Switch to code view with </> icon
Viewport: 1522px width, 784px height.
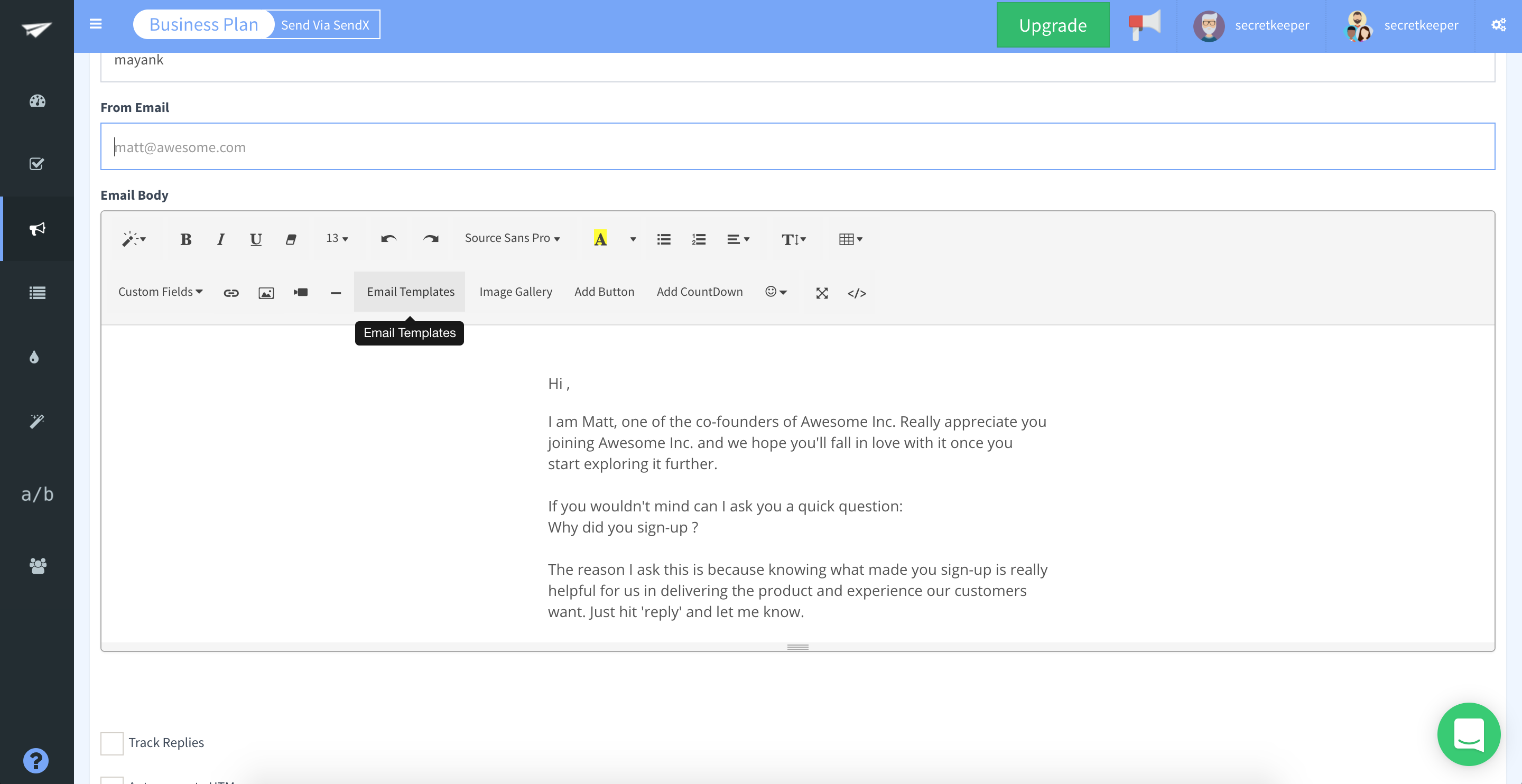857,293
